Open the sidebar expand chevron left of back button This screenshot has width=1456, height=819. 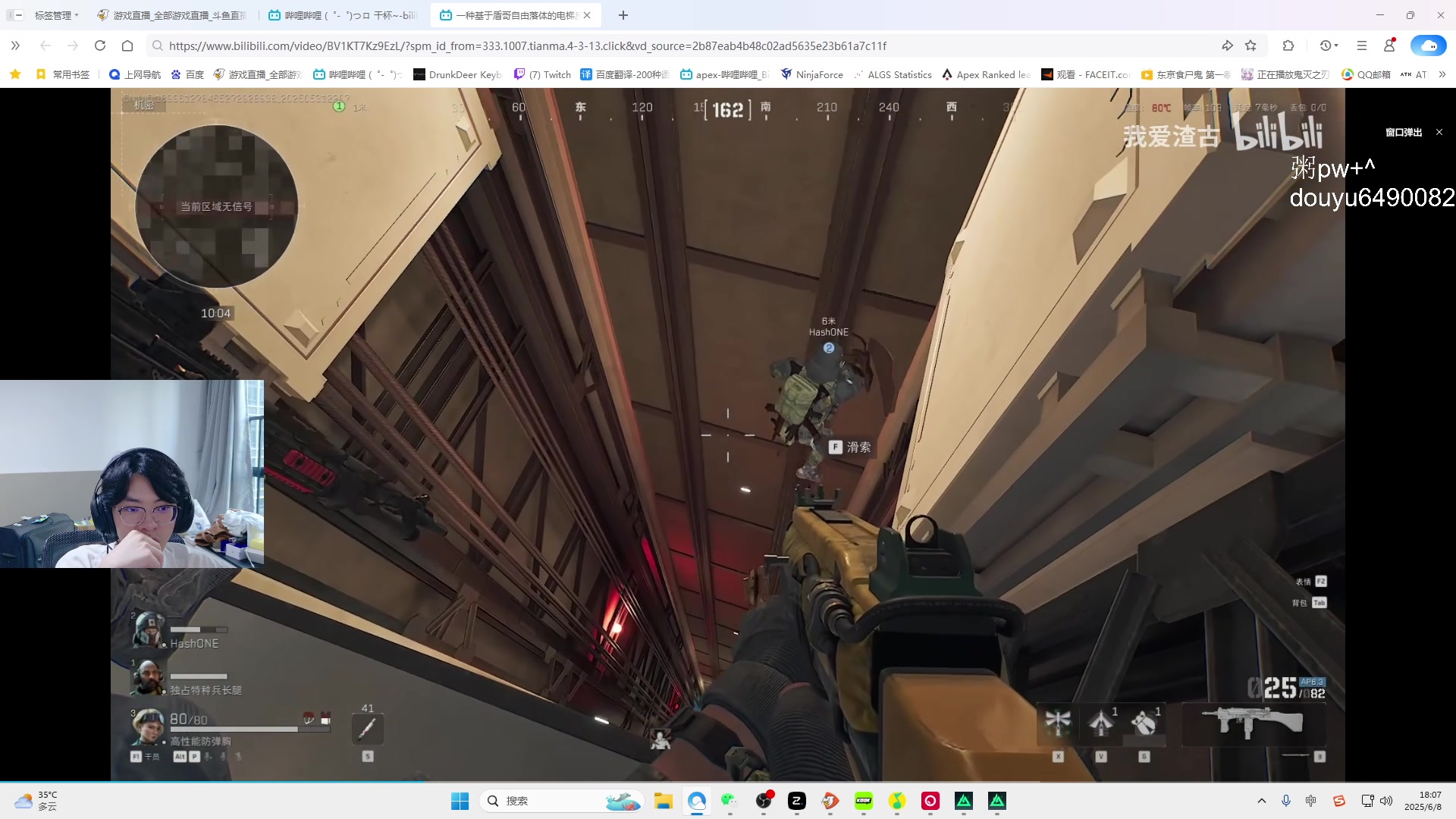15,45
